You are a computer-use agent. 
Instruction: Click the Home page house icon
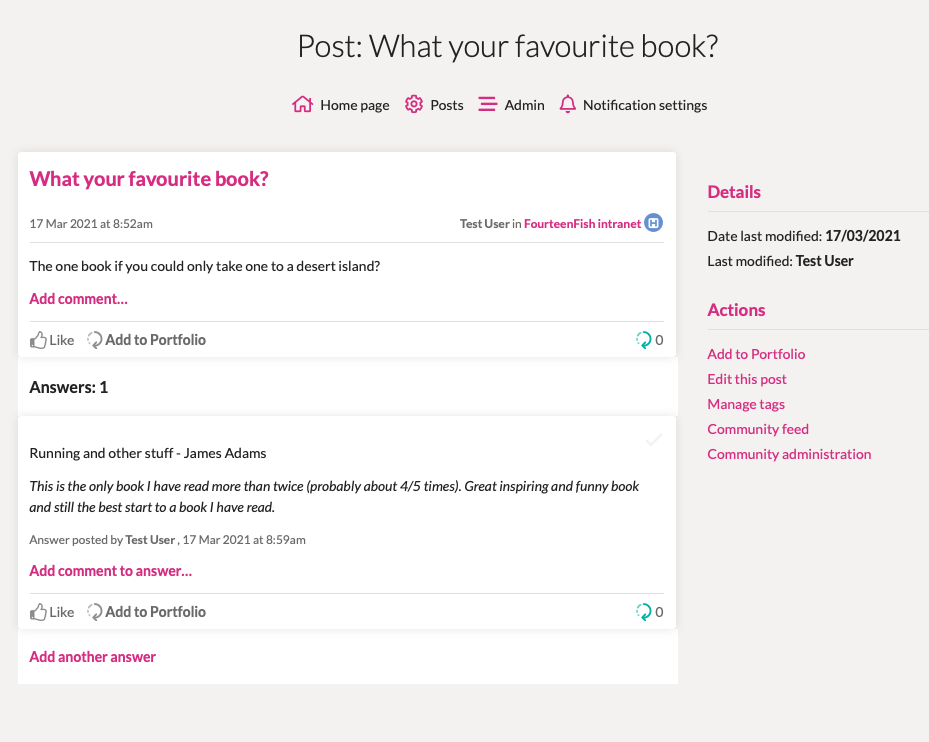(302, 104)
